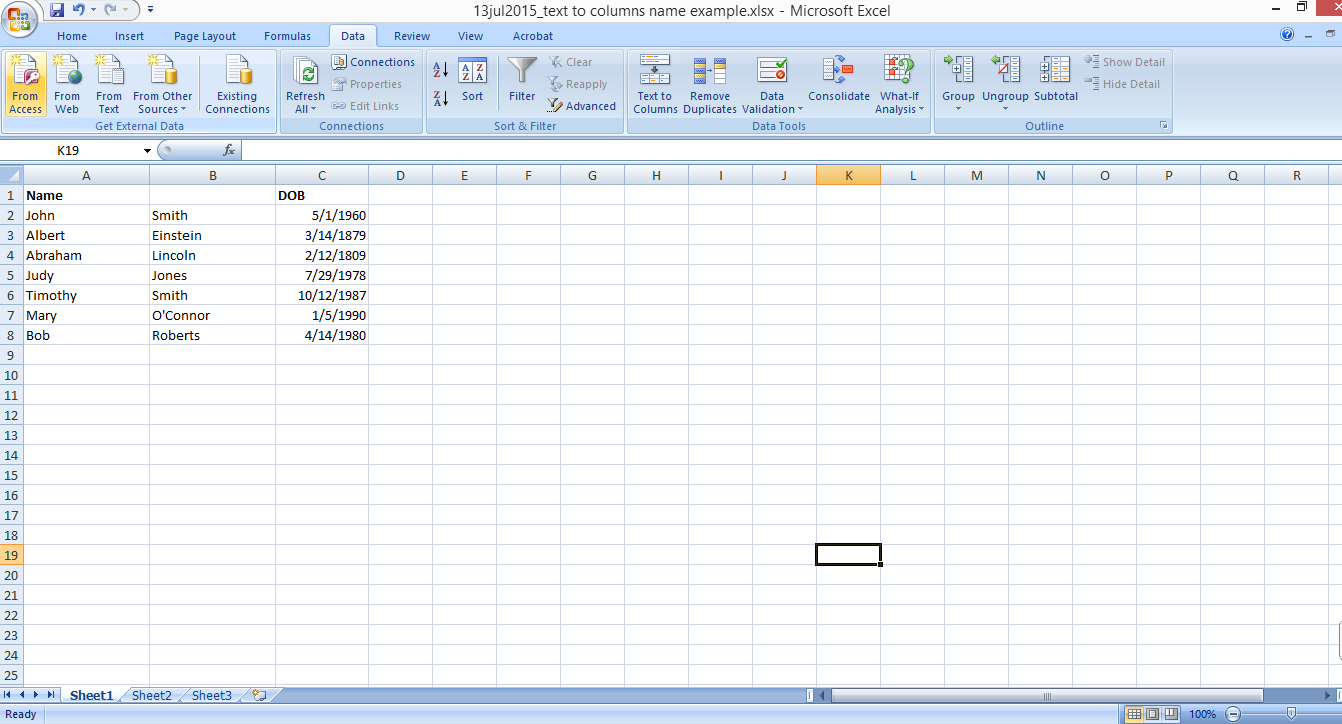Expand the From Other Sources menu

click(x=162, y=84)
